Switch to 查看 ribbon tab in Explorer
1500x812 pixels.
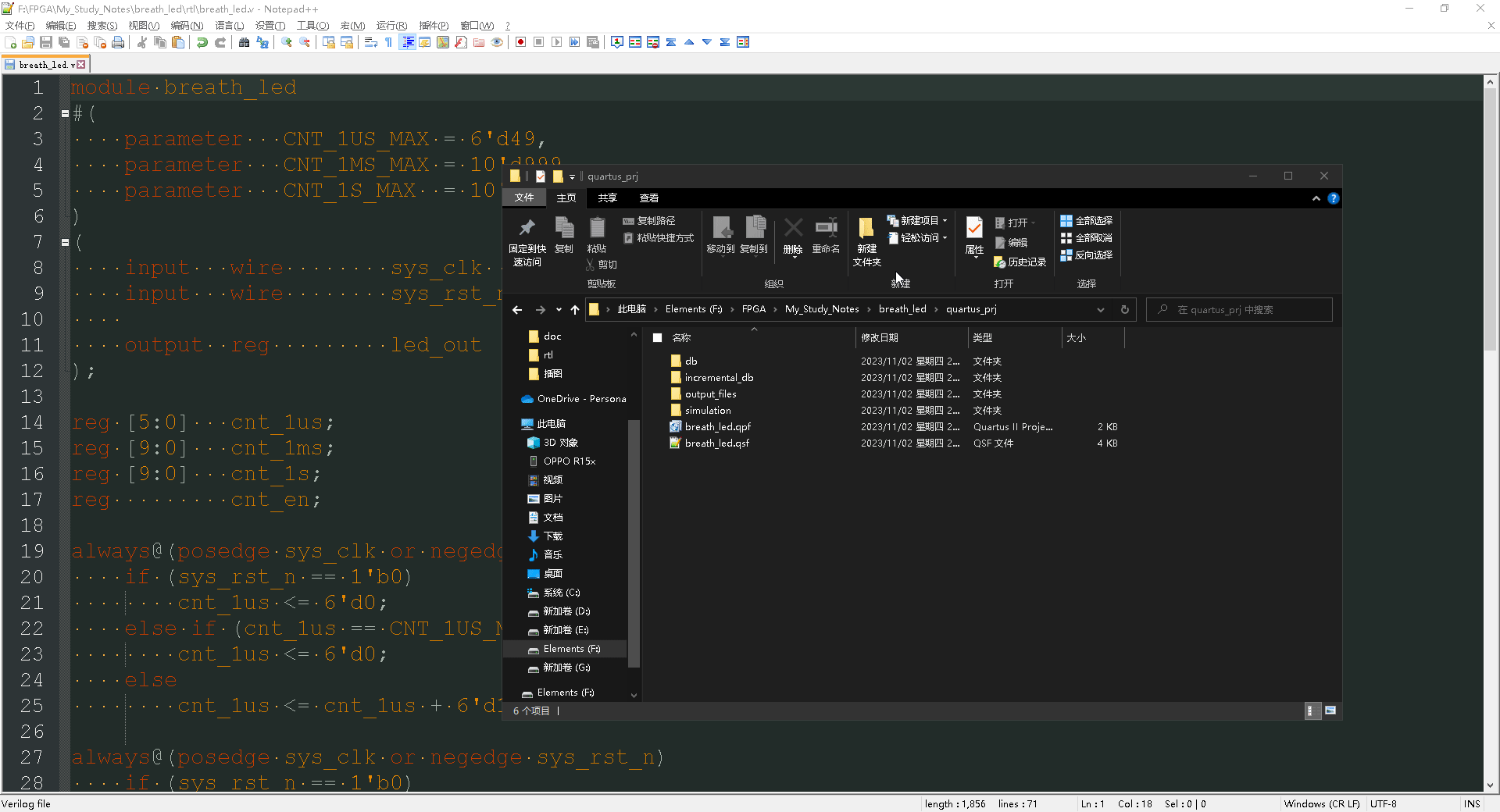[648, 198]
